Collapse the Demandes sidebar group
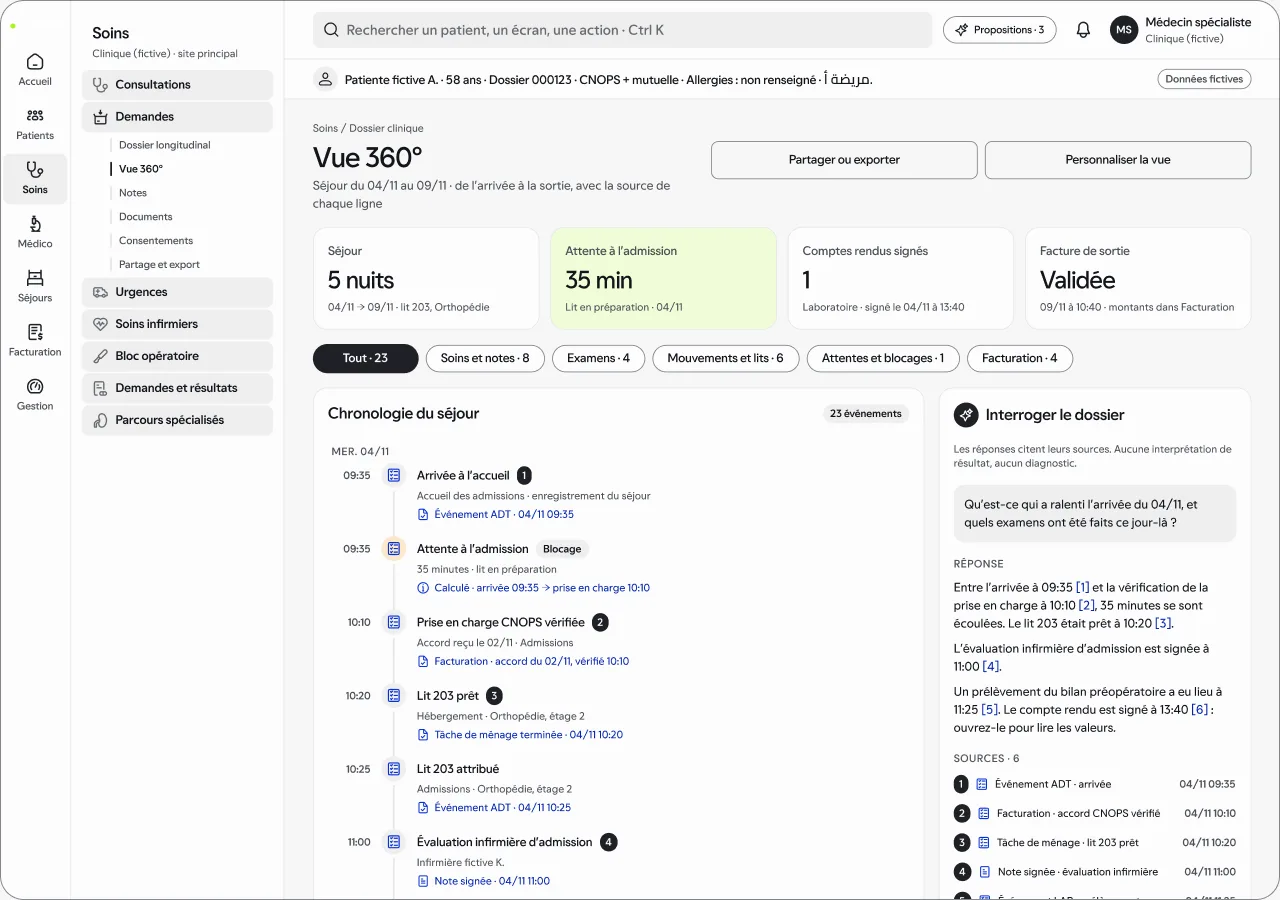Viewport: 1280px width, 900px height. (177, 117)
